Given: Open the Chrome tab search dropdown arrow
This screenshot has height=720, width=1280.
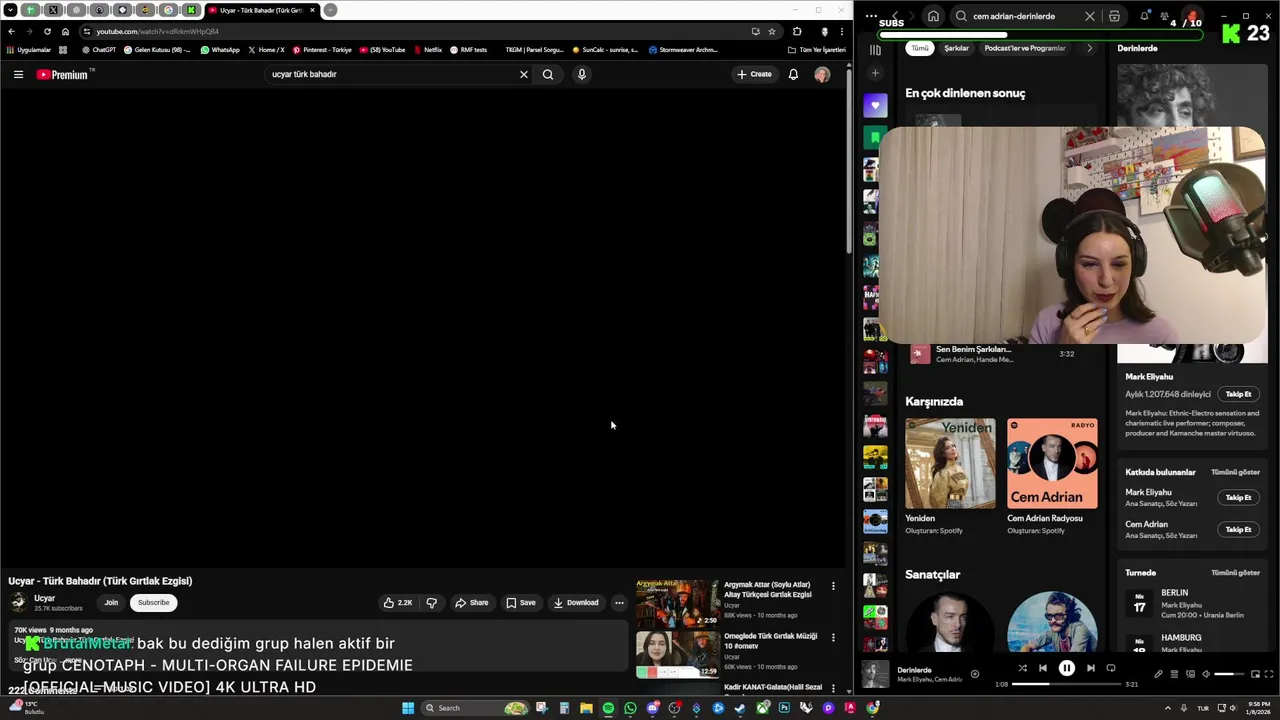Looking at the screenshot, I should (x=10, y=10).
